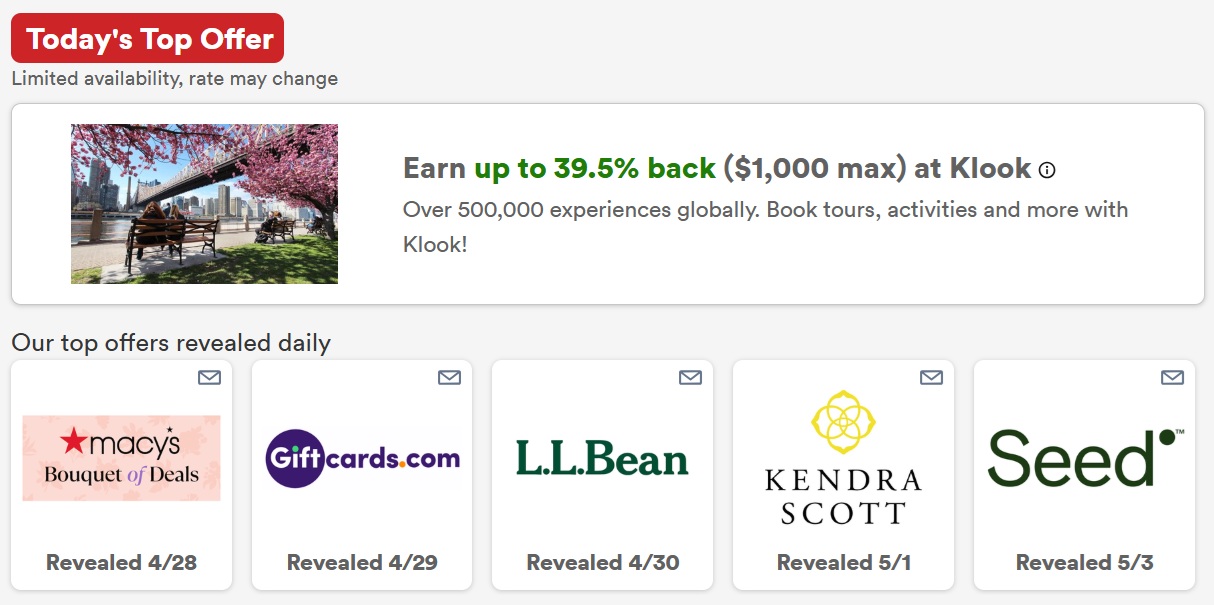Open the L.L.Bean logo offer
This screenshot has width=1214, height=605.
pos(602,458)
